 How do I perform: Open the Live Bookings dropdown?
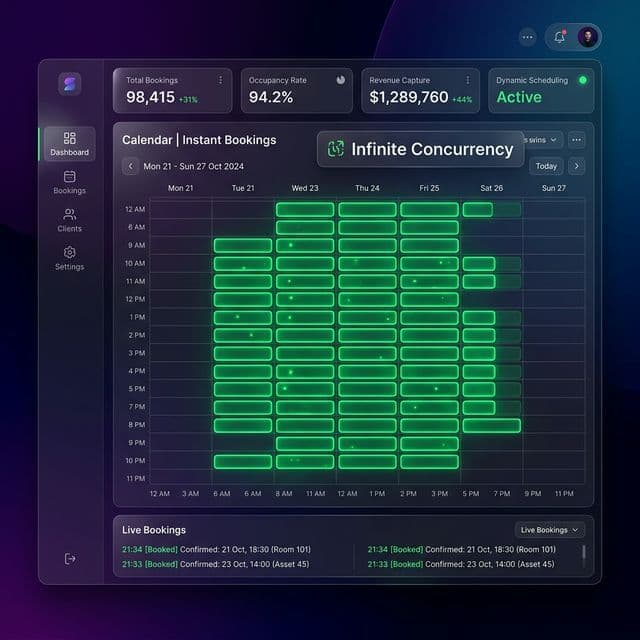[549, 530]
